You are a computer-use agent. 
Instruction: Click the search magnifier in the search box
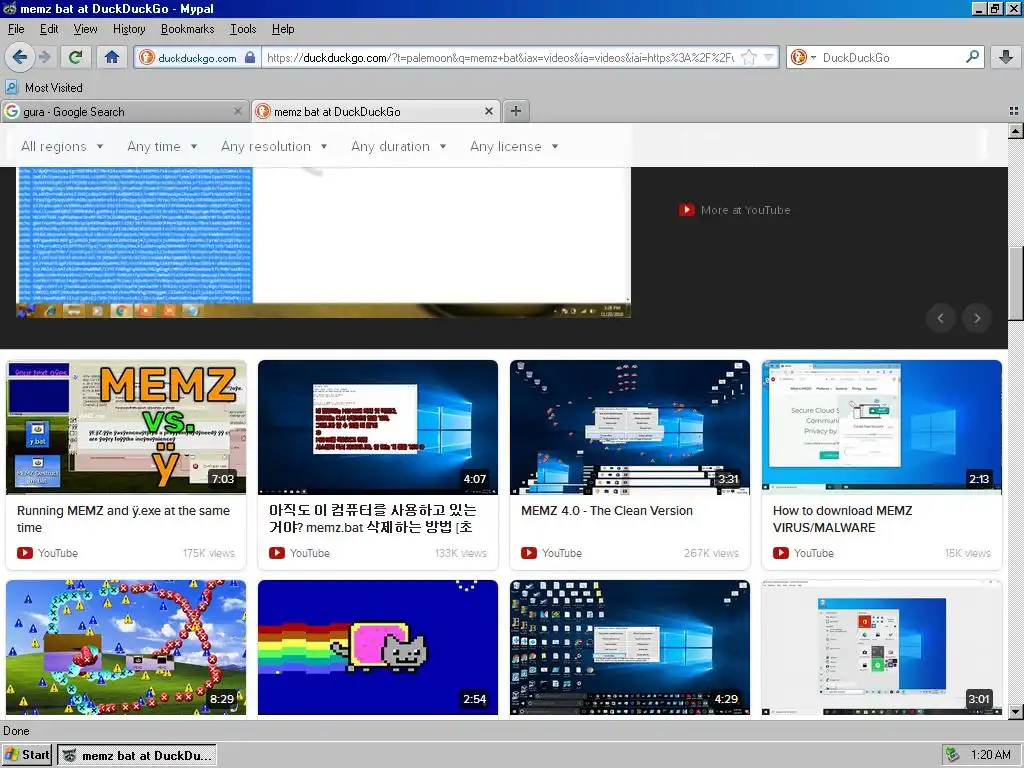[x=972, y=57]
